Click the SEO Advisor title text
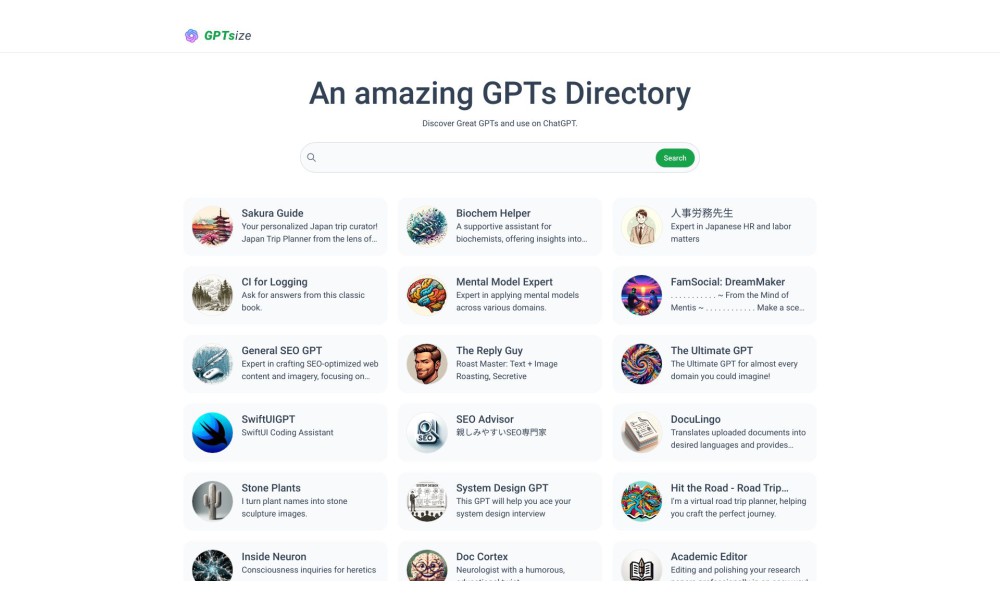 [485, 419]
